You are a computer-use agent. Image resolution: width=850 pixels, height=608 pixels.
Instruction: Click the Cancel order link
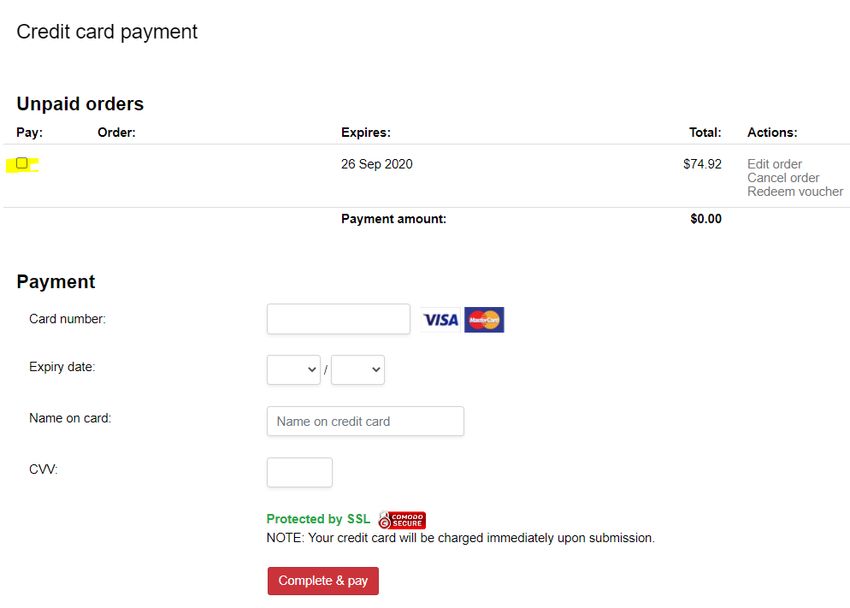[783, 178]
